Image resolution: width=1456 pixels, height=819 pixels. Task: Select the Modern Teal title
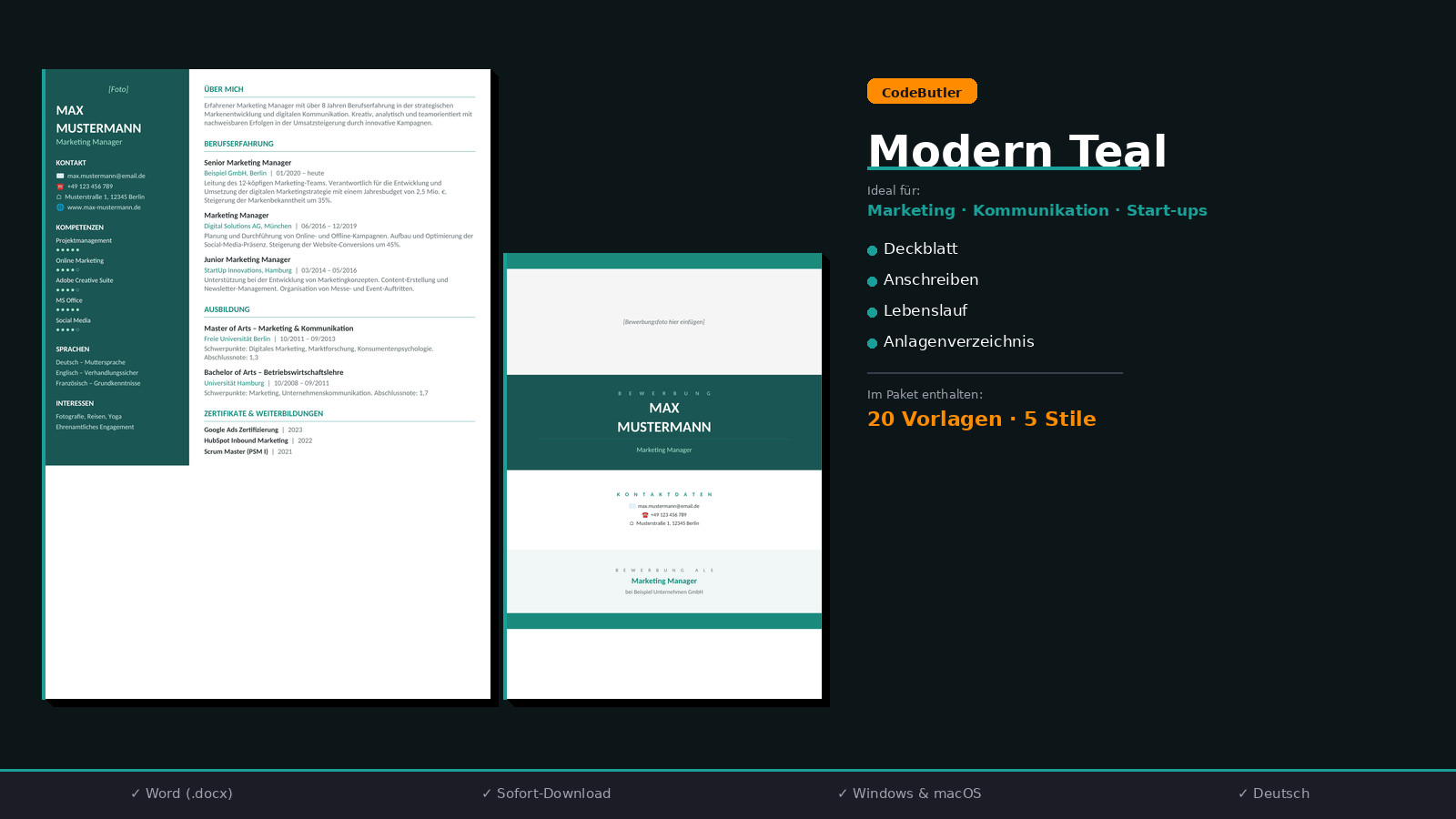tap(1016, 151)
